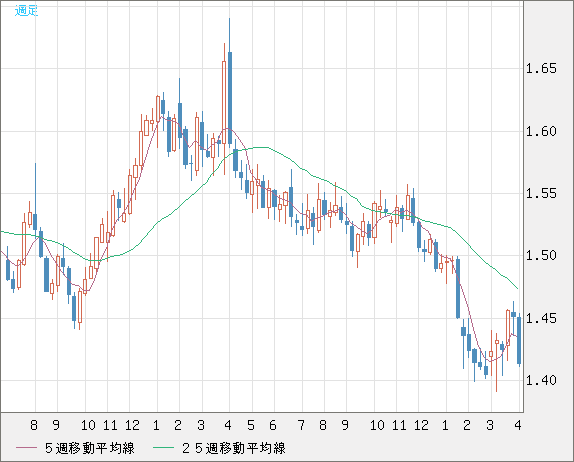Select the 1.65 price axis label
574x462 pixels.
541,68
